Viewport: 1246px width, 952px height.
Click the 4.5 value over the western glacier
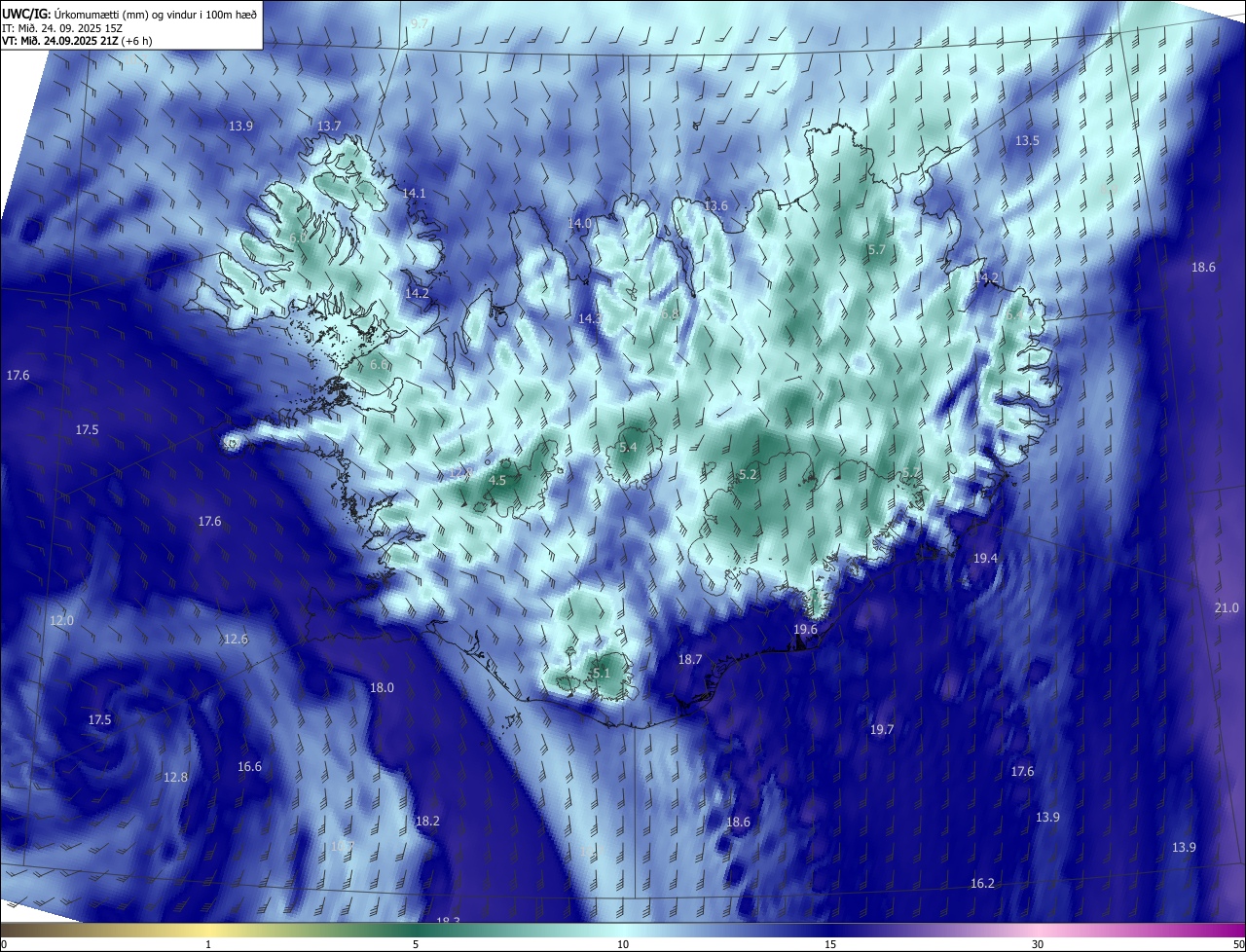pyautogui.click(x=497, y=481)
